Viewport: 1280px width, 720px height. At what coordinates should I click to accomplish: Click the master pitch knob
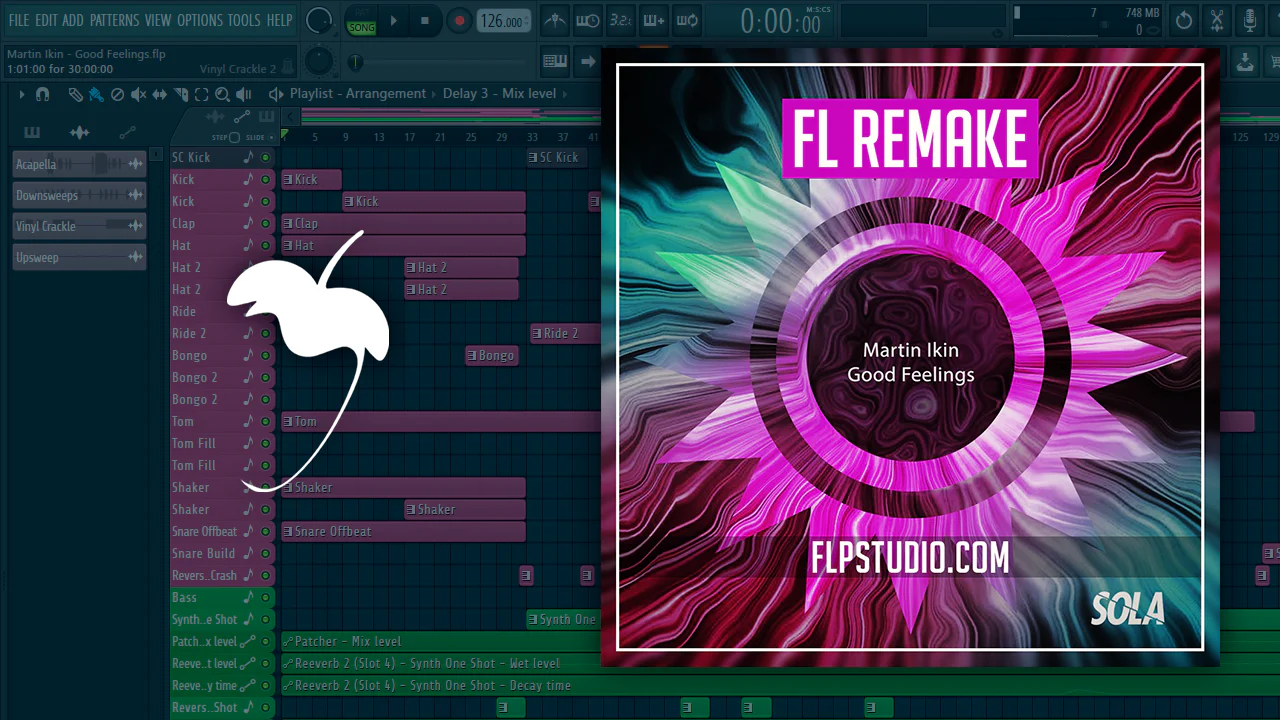[x=319, y=62]
